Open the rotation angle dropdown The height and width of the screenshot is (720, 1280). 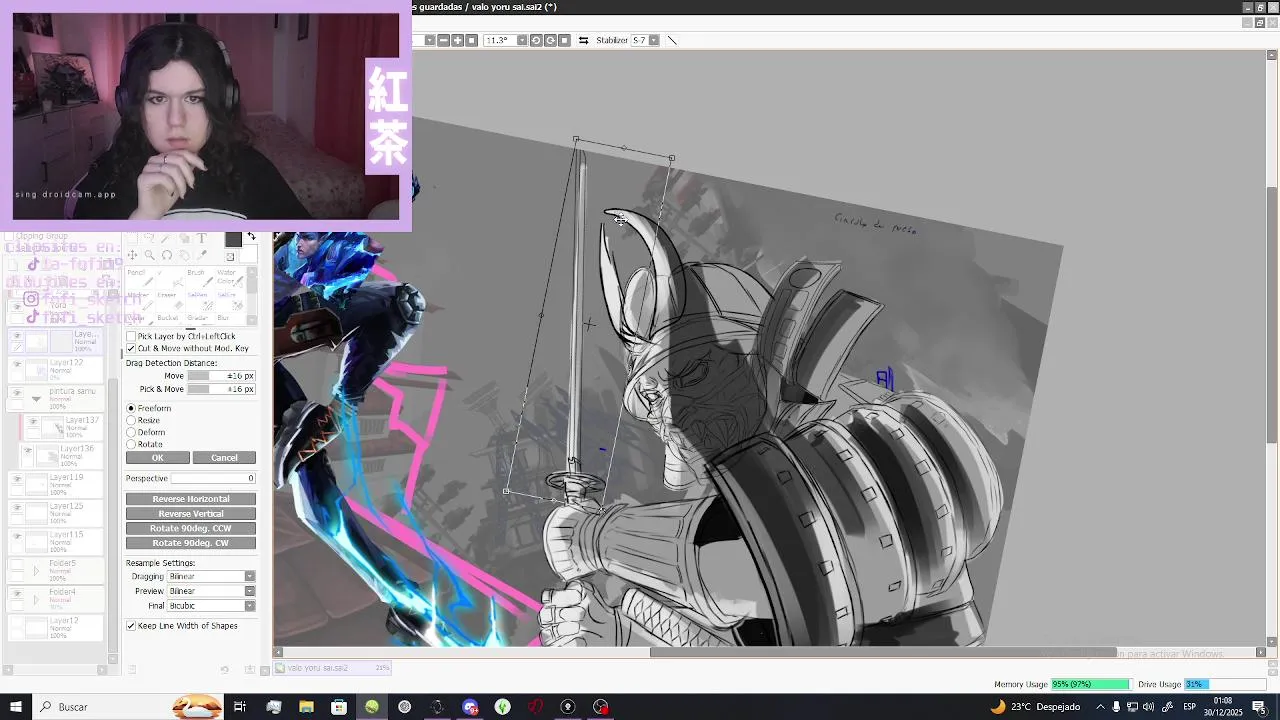(522, 40)
